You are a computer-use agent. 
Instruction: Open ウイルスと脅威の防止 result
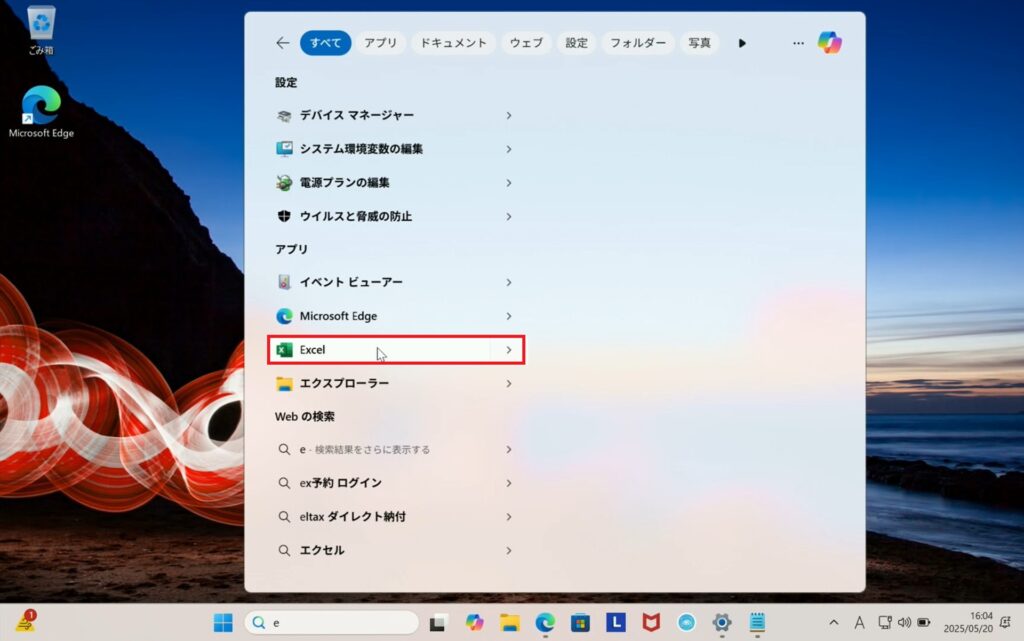(396, 216)
